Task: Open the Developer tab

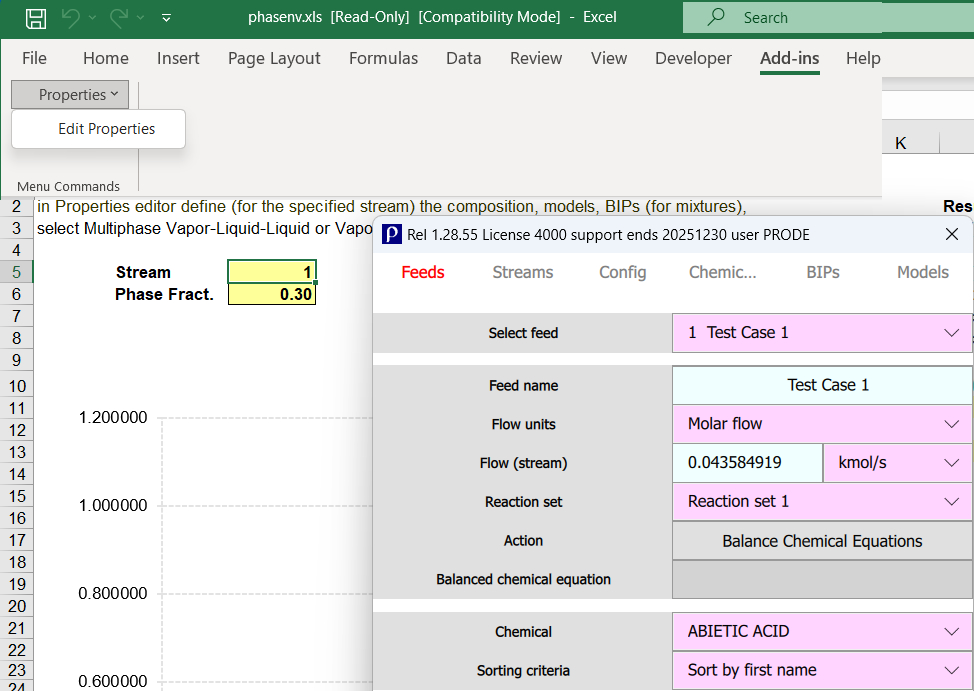Action: tap(693, 58)
